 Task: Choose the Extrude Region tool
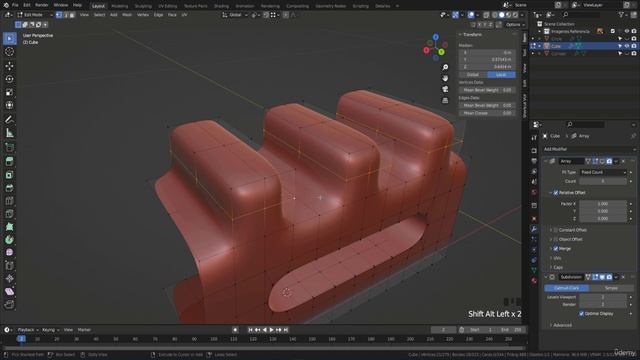pos(9,161)
